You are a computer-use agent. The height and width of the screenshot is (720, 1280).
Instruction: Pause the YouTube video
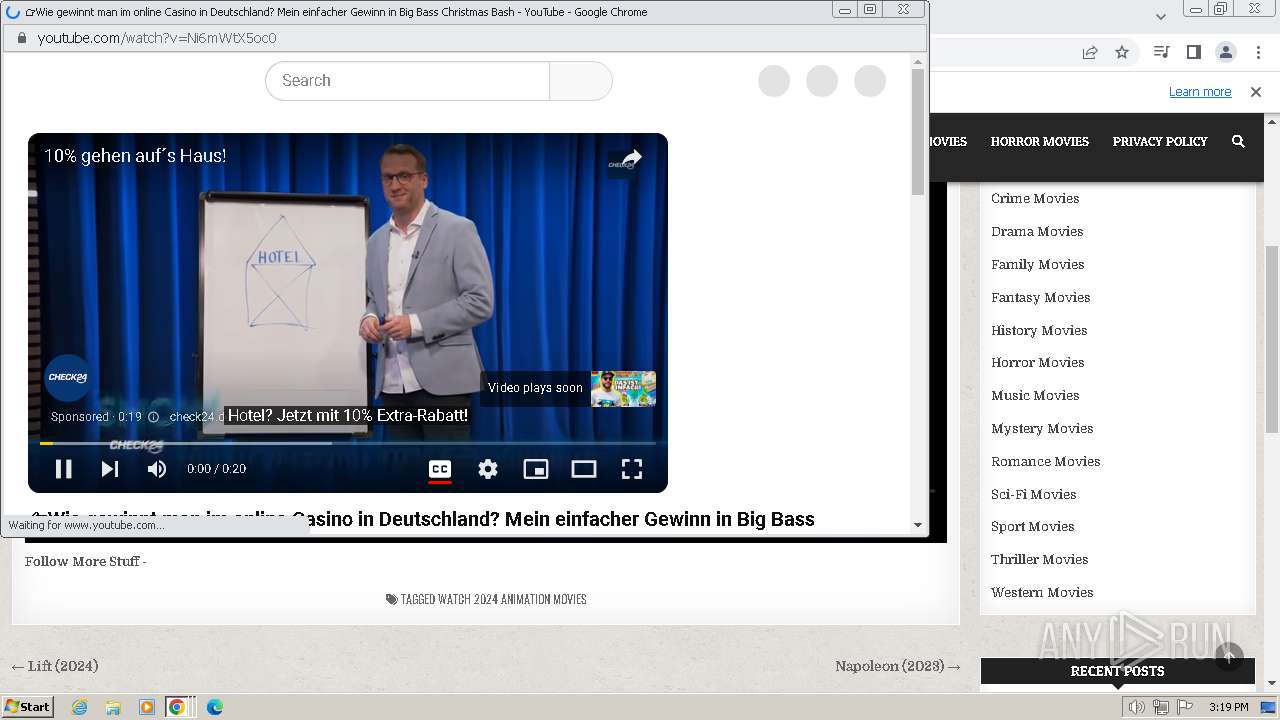click(x=63, y=469)
